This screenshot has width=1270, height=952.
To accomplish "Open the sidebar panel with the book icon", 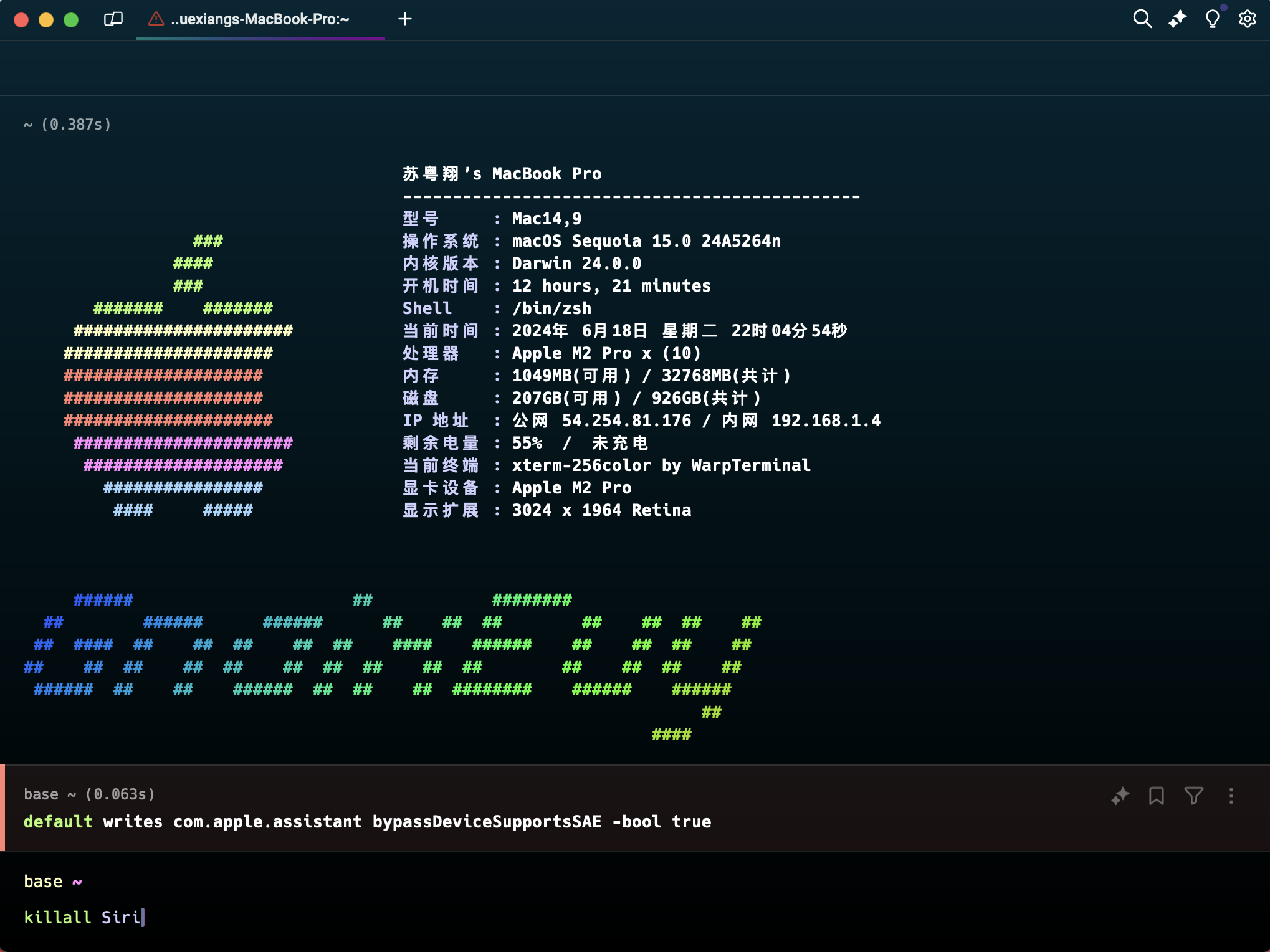I will [x=113, y=19].
